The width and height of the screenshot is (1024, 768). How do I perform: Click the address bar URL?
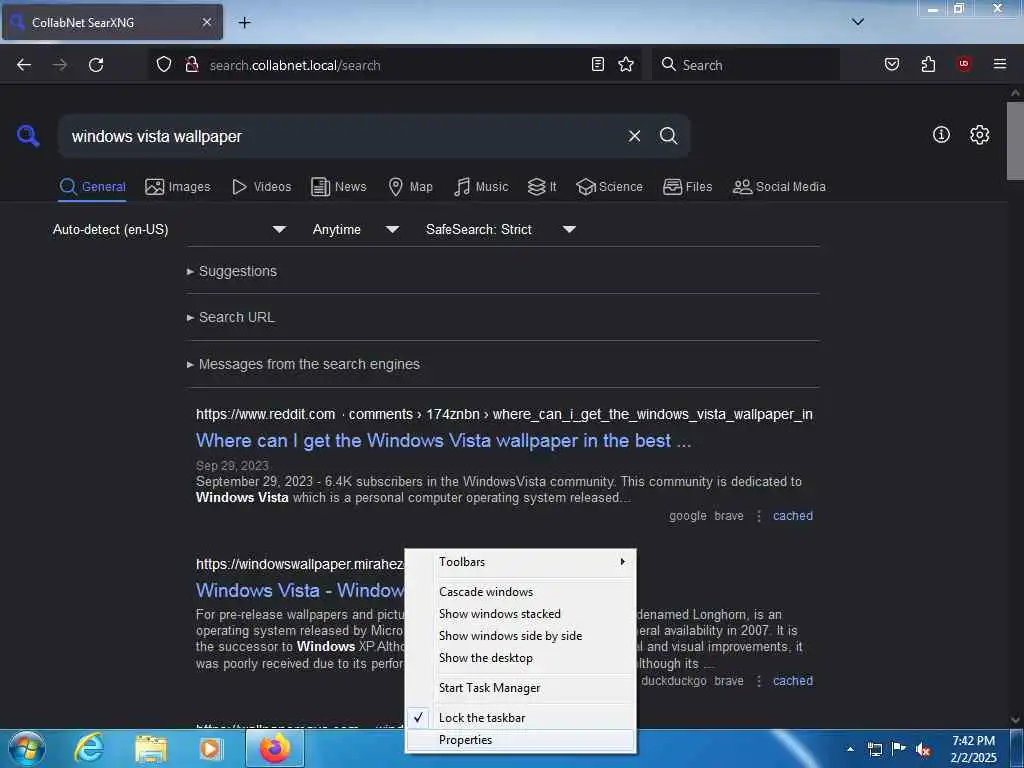(x=295, y=65)
